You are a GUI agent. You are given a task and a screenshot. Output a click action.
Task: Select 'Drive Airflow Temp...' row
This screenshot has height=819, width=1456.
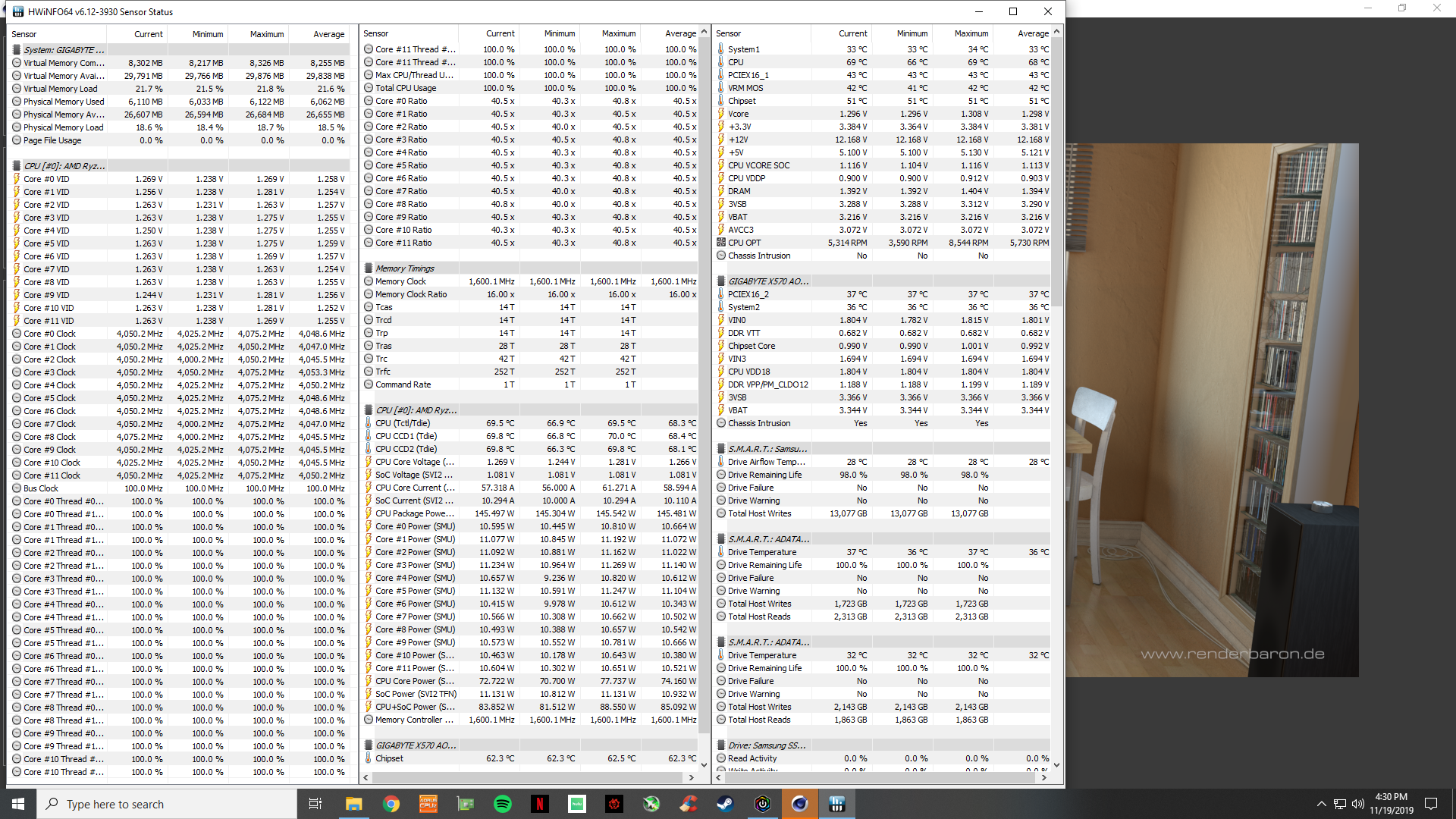pyautogui.click(x=883, y=462)
